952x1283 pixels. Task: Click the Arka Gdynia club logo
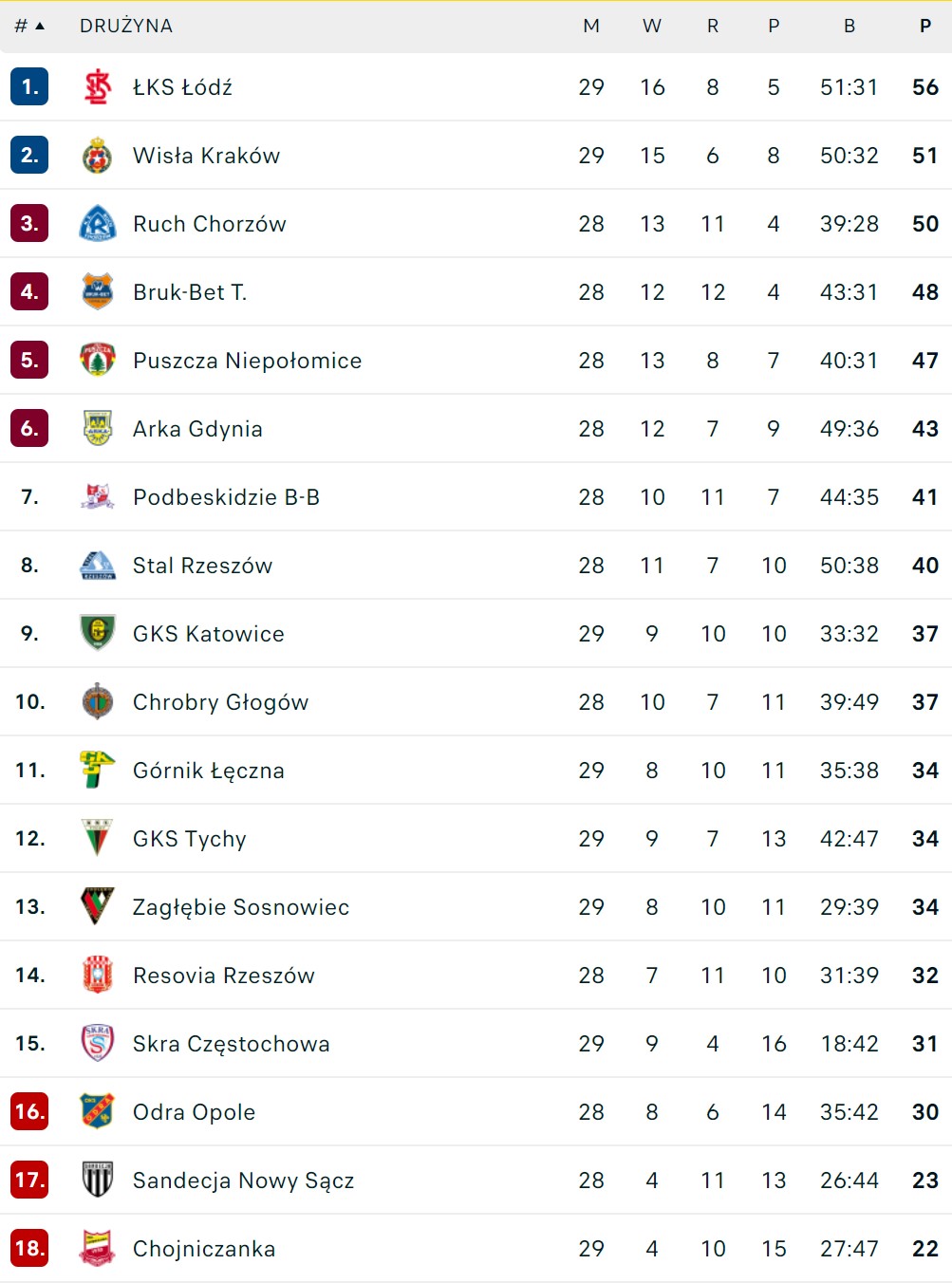[x=98, y=429]
